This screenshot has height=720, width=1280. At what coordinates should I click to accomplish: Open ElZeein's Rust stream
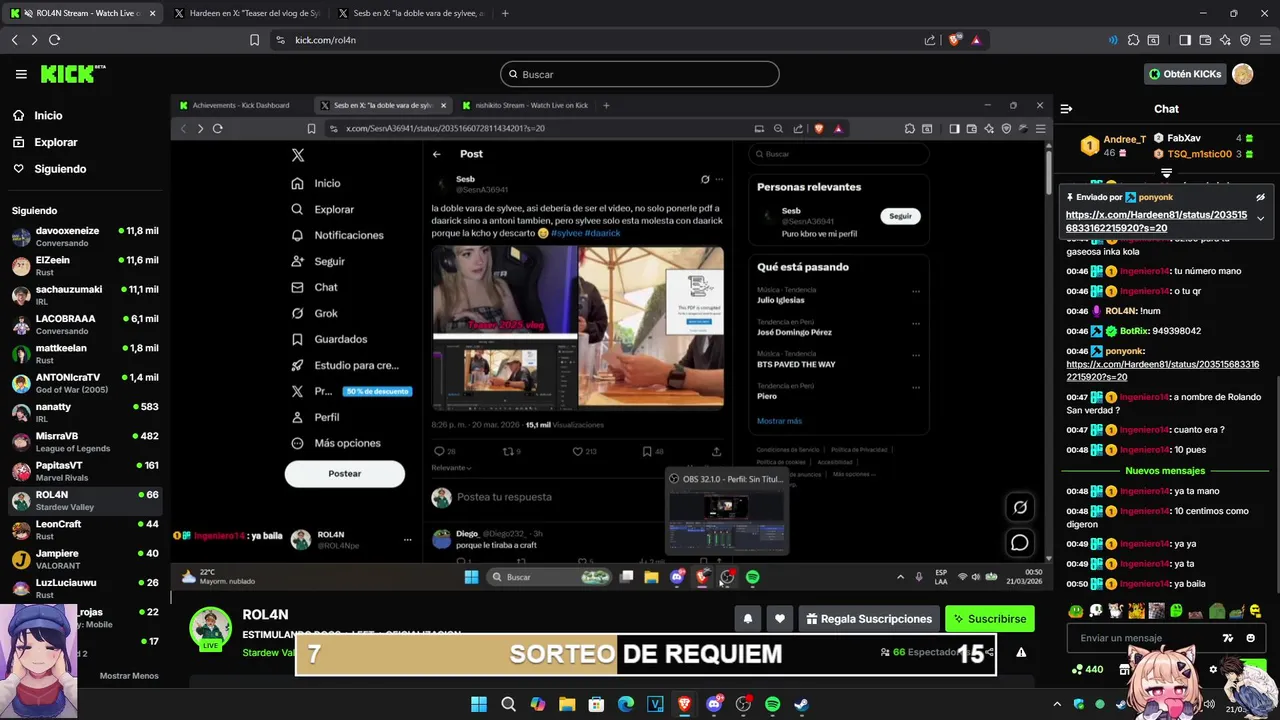85,265
